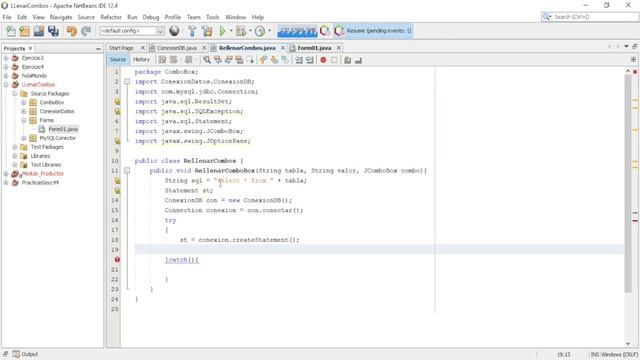Viewport: 640px width, 360px height.
Task: Expand the Ejercicio3 project node
Action: click(6, 58)
